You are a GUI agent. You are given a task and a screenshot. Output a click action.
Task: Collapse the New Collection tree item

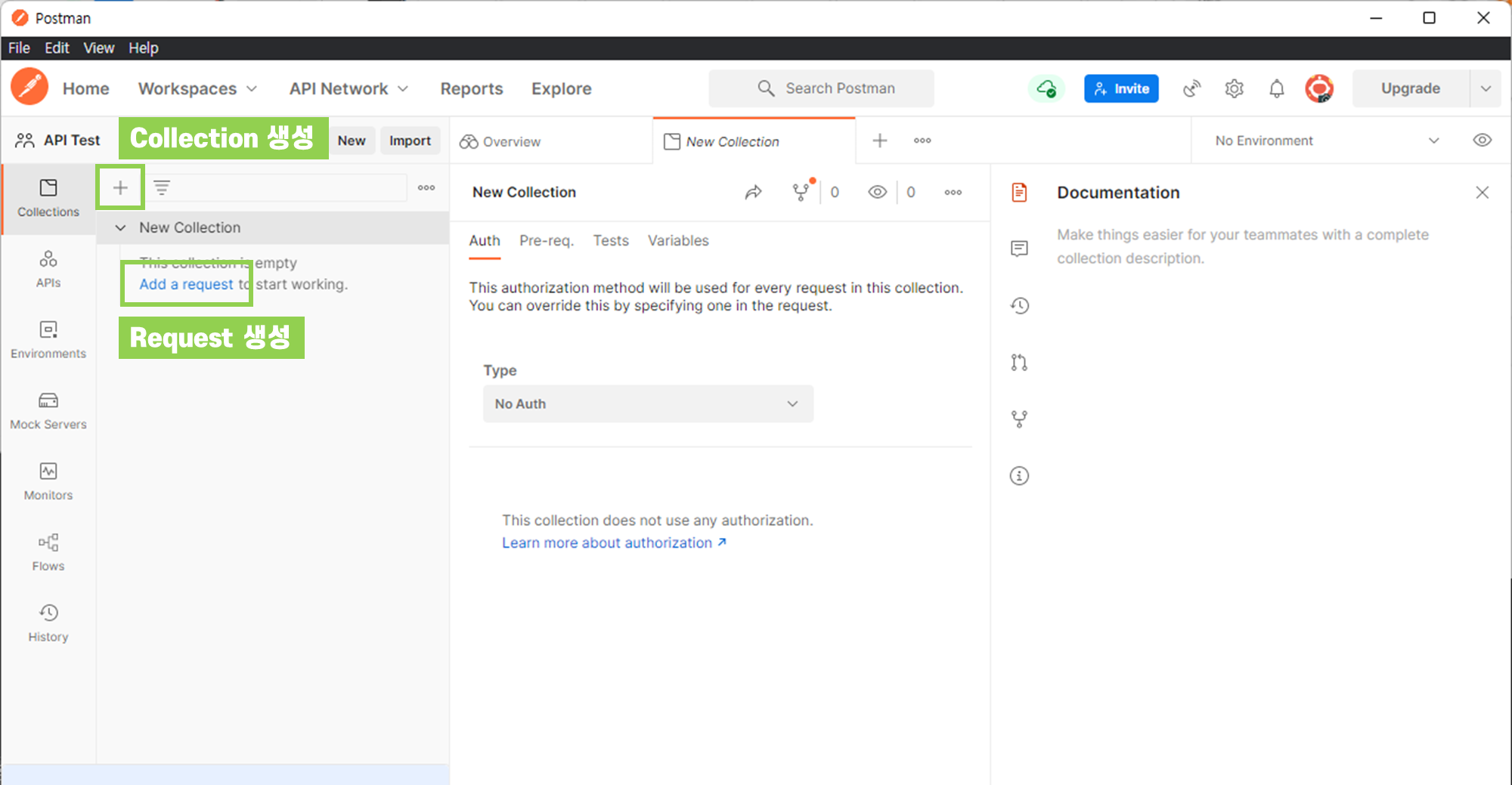[x=120, y=227]
